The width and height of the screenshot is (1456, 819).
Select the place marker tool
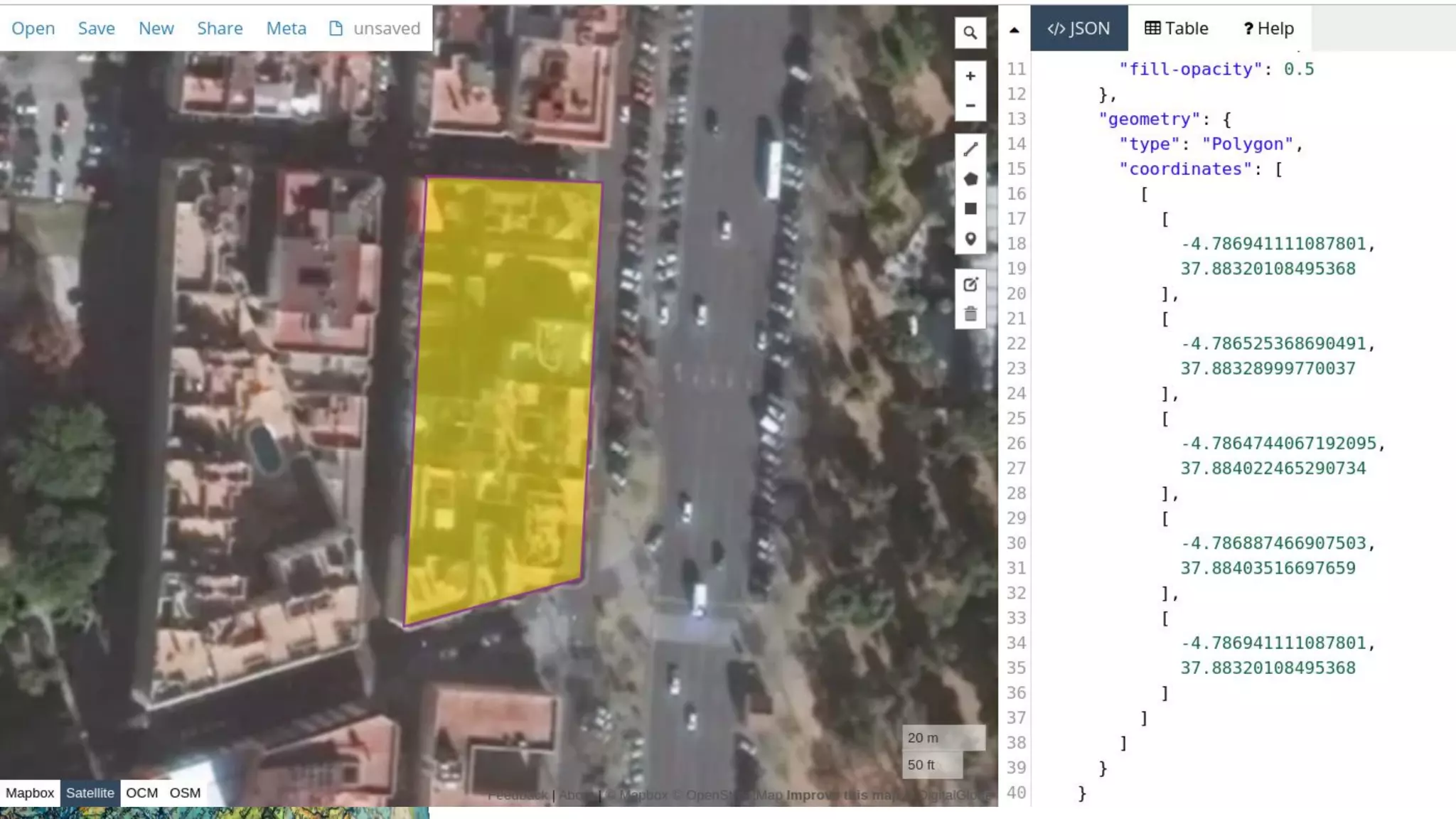click(970, 239)
